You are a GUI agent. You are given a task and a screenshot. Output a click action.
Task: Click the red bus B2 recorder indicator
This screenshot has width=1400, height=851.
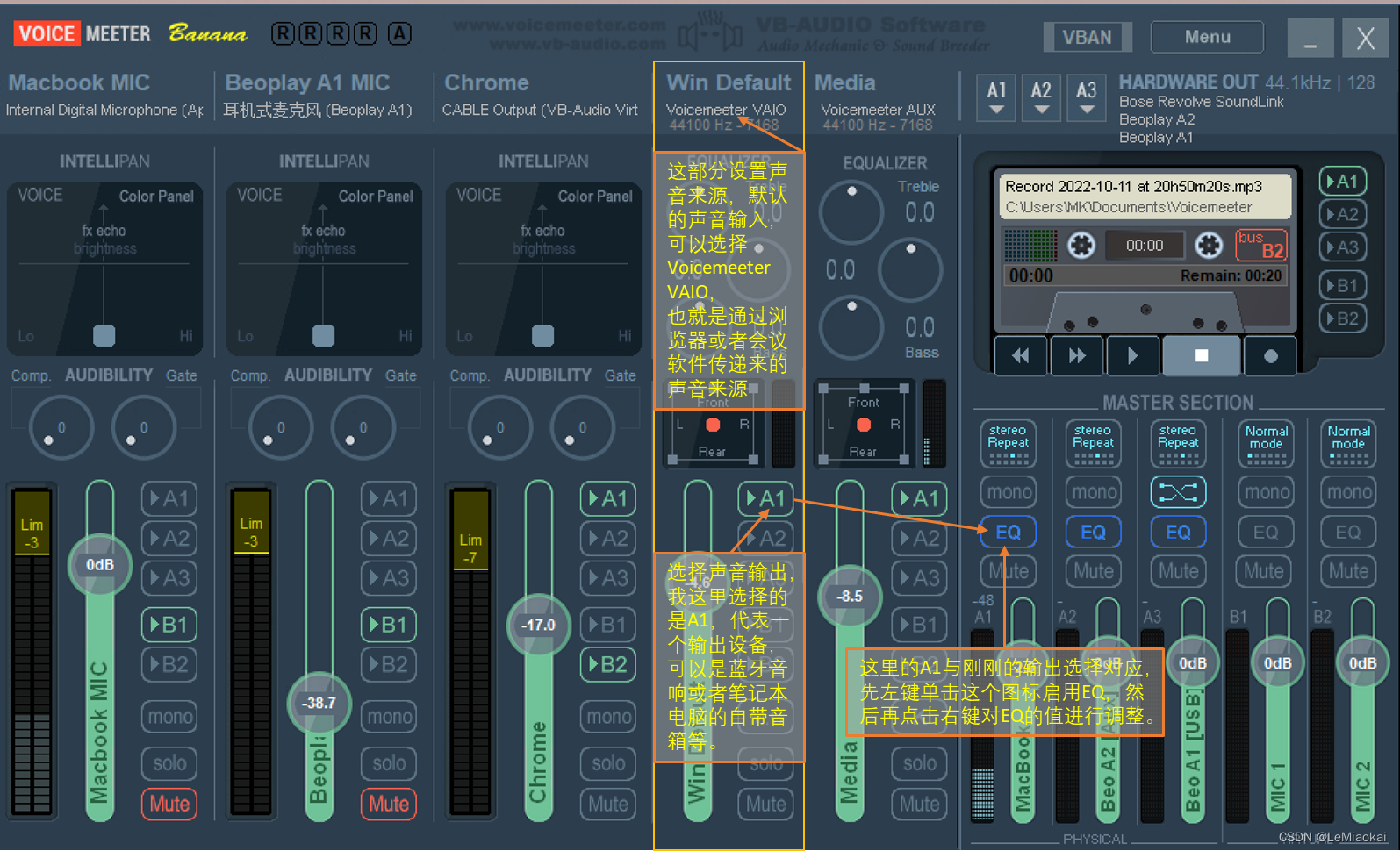pyautogui.click(x=1261, y=246)
